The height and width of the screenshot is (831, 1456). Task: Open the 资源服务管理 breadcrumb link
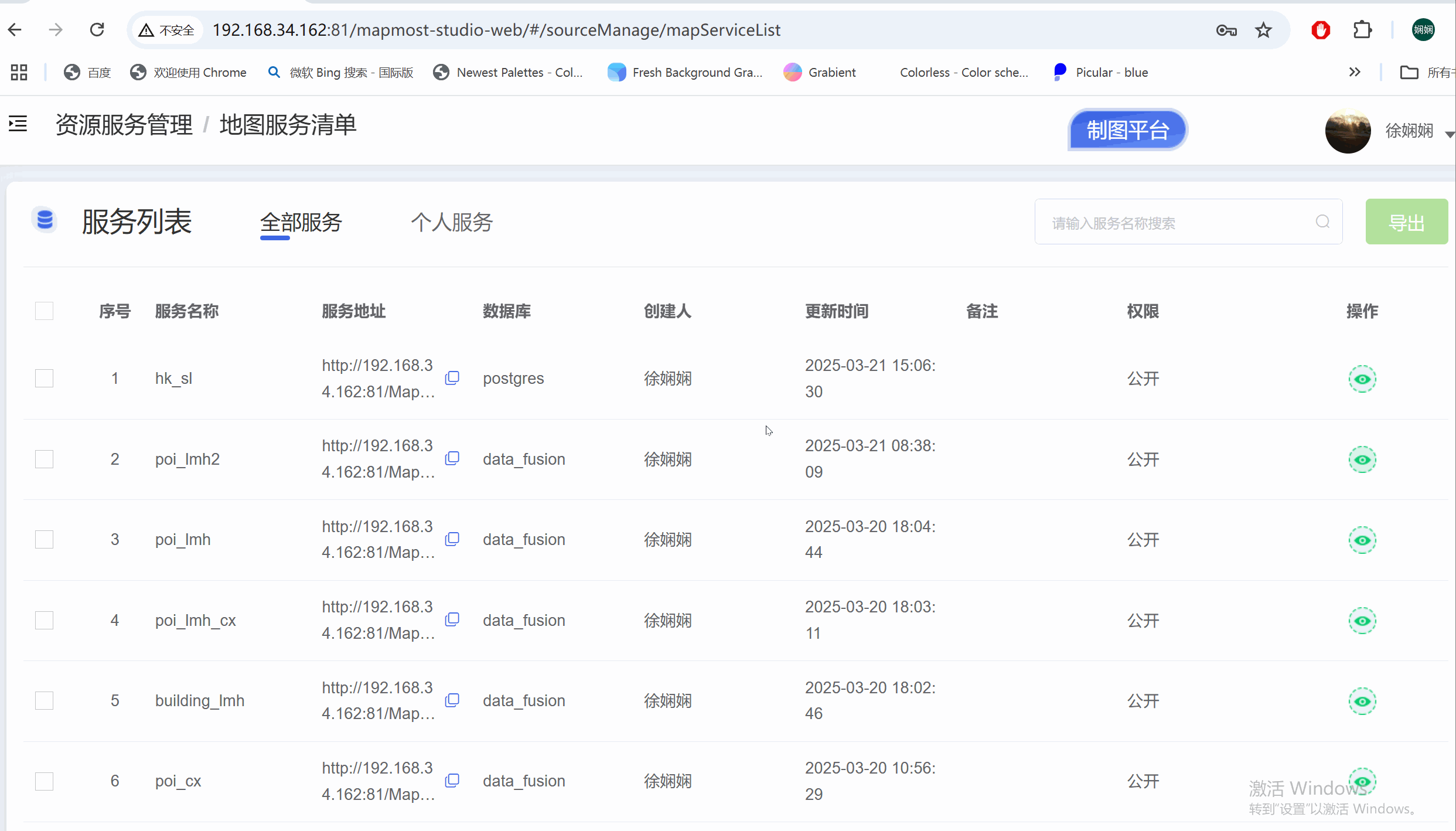pyautogui.click(x=123, y=124)
